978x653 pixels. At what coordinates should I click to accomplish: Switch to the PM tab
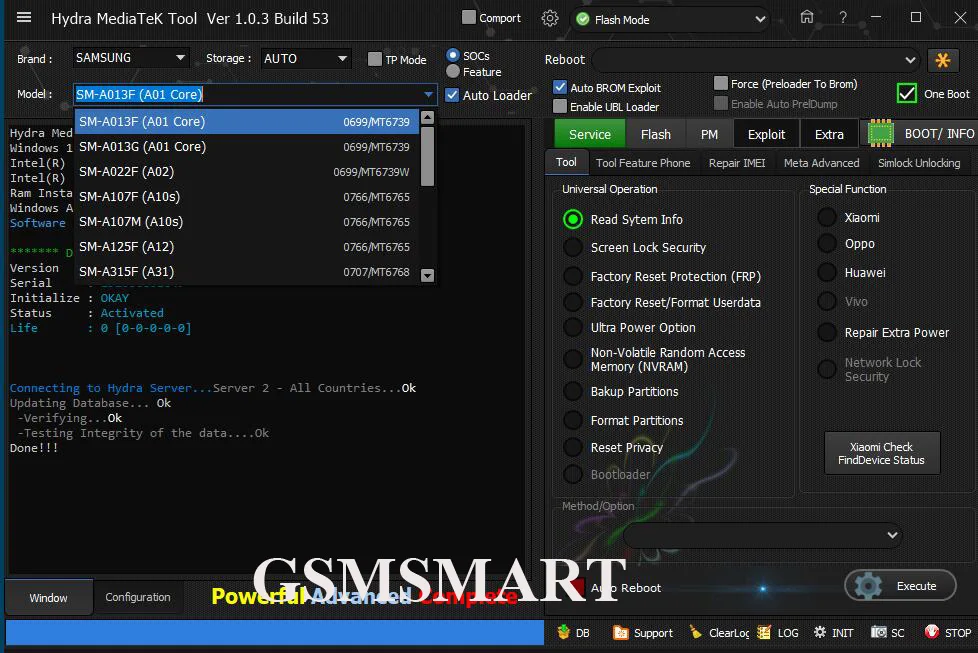(709, 134)
